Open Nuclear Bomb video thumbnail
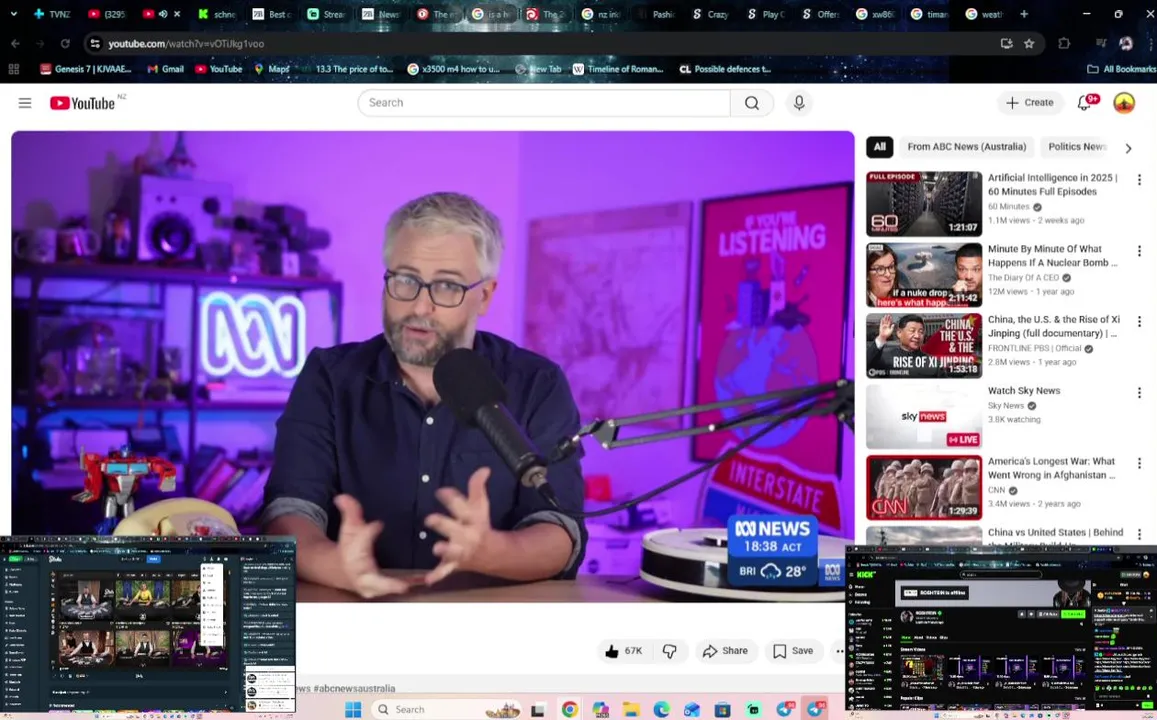 (x=924, y=274)
